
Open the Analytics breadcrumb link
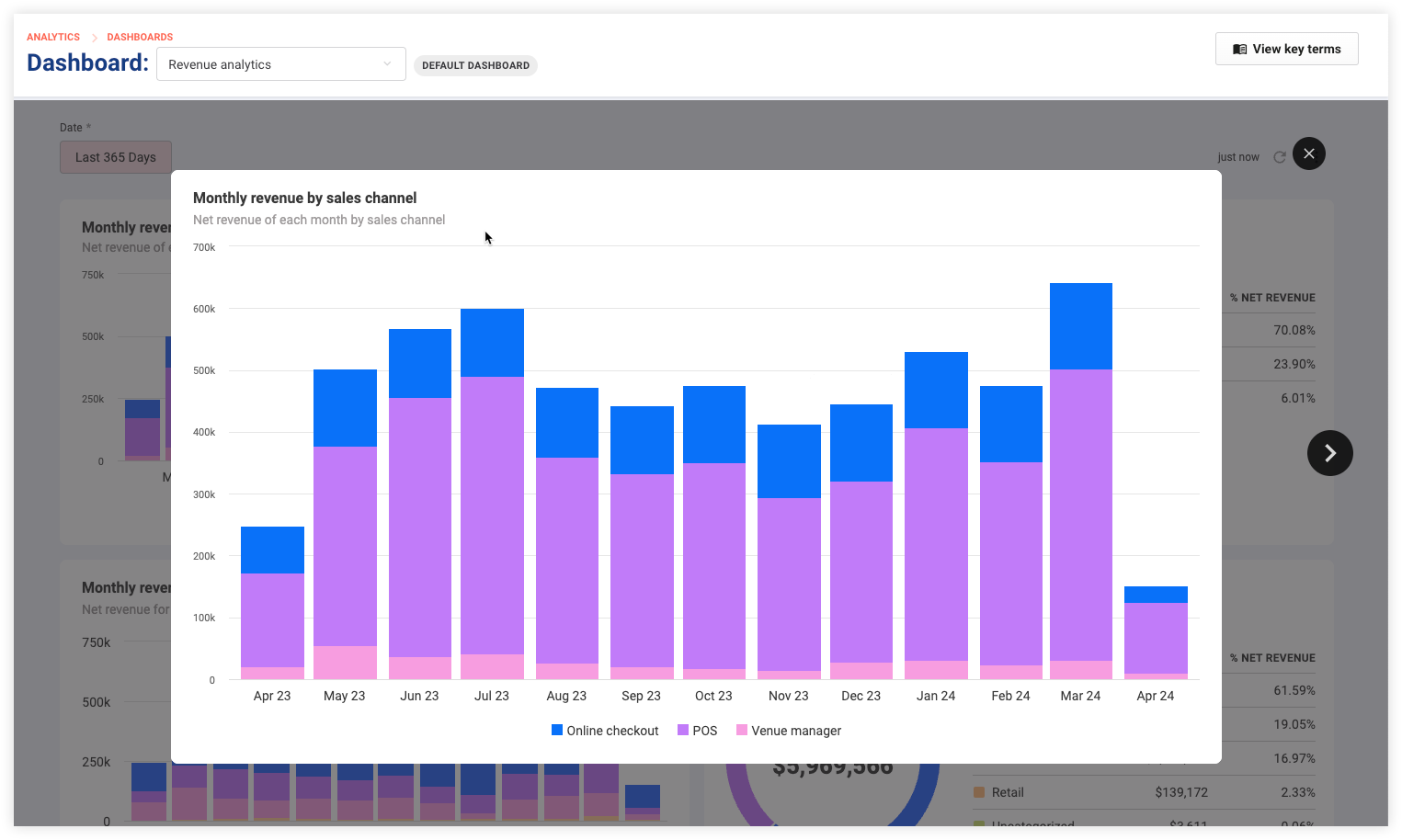click(53, 38)
